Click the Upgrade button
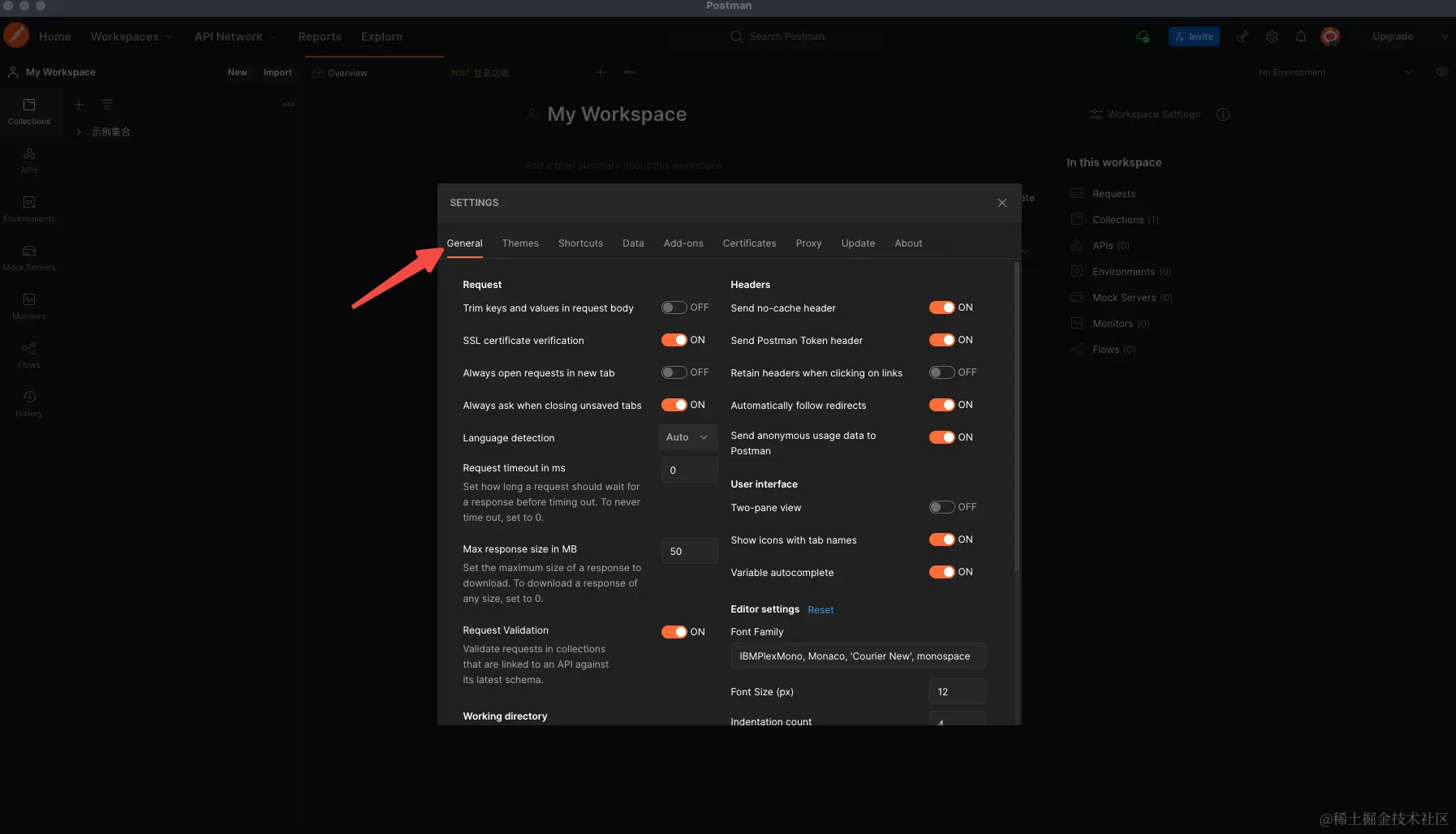 [1393, 37]
